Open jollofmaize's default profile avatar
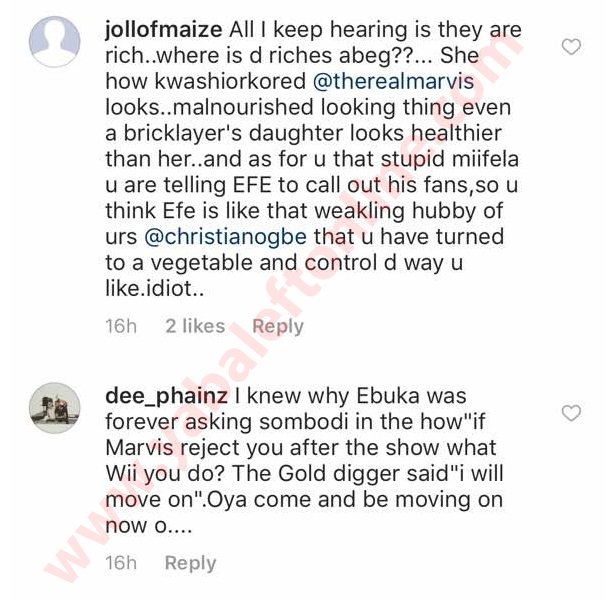606x600 pixels. click(x=54, y=42)
